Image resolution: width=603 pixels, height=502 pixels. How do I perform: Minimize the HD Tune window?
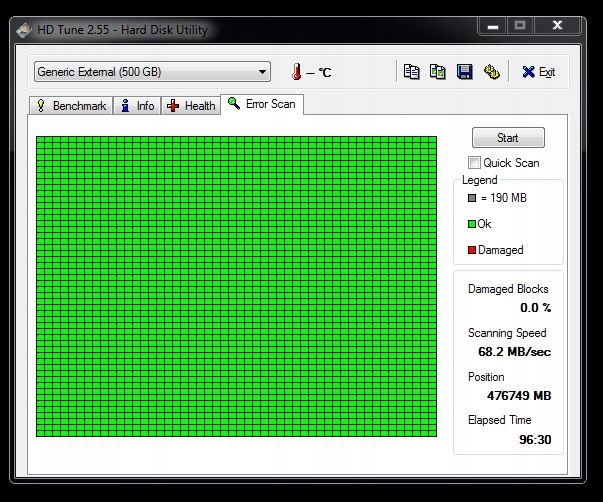(x=493, y=26)
